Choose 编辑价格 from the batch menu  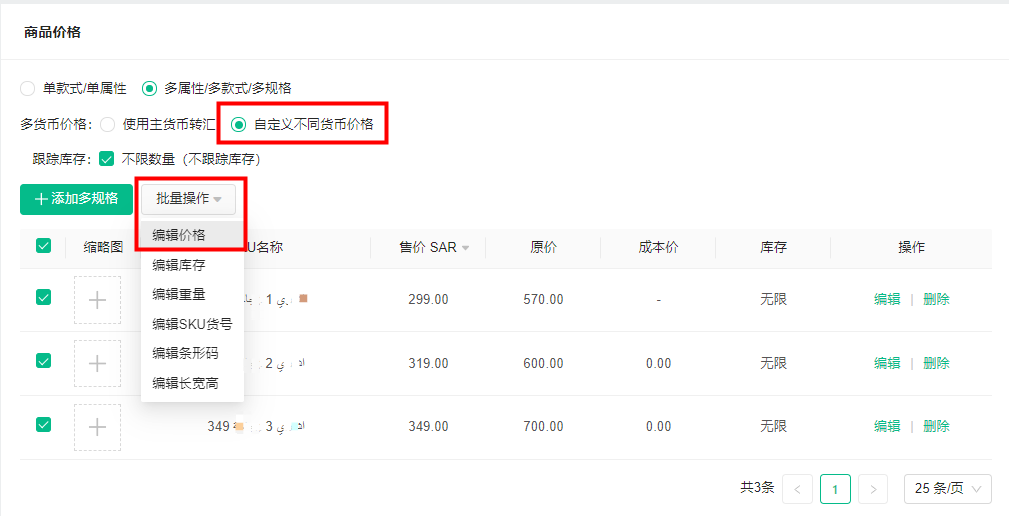click(x=179, y=235)
